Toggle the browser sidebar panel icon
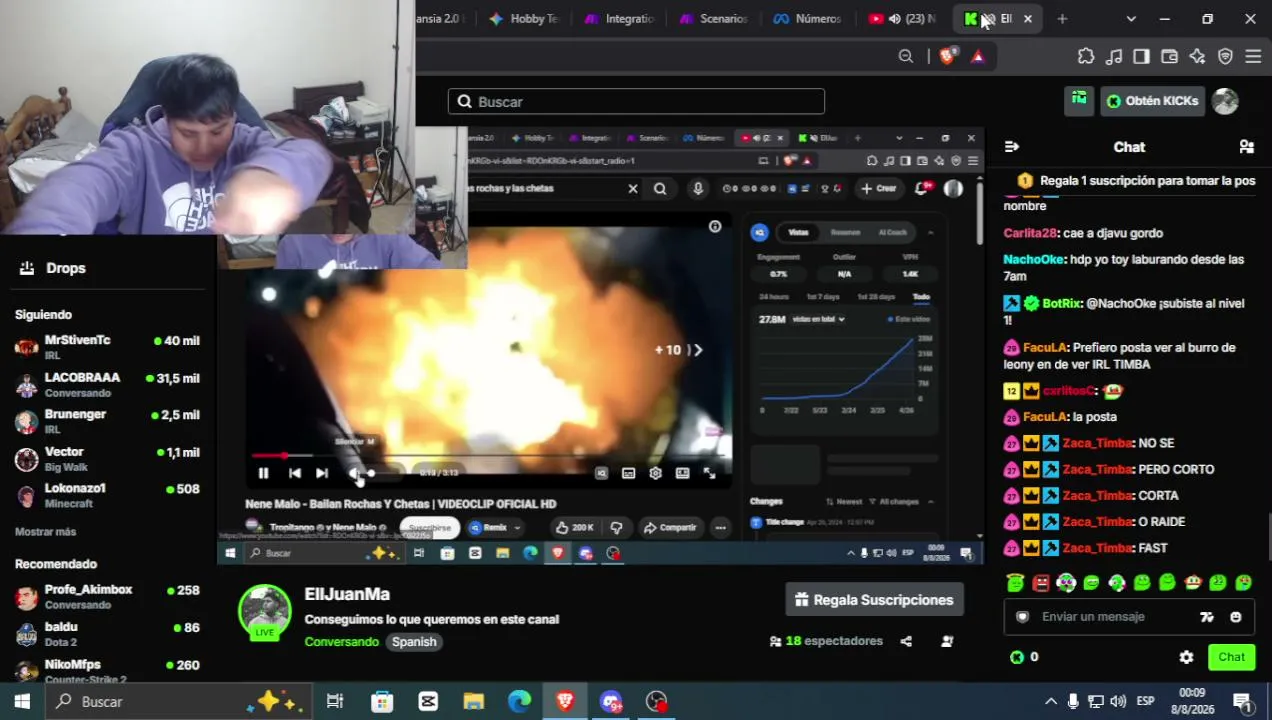The width and height of the screenshot is (1272, 720). click(1141, 57)
